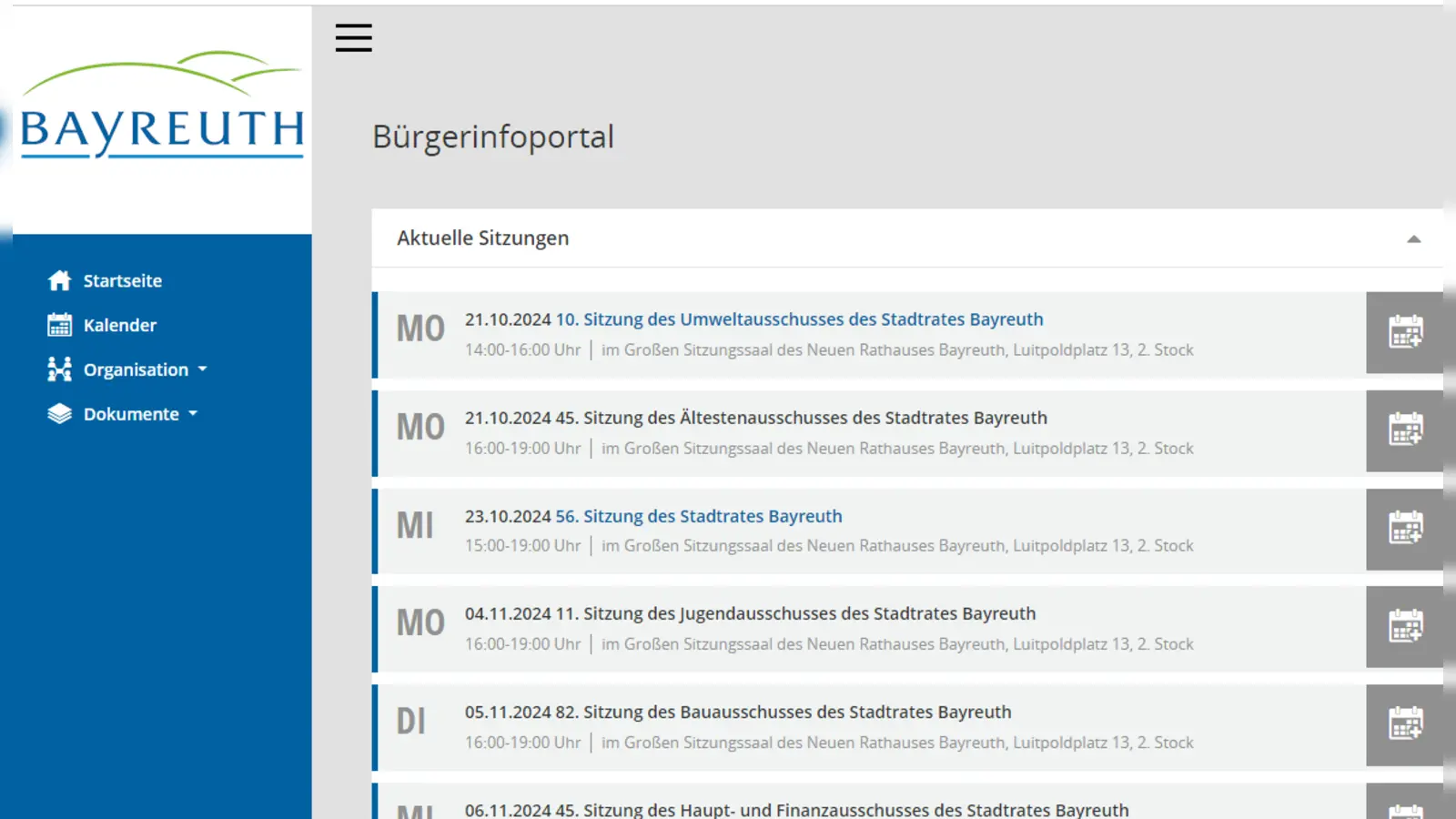Click the Dokumente layers icon

point(60,414)
